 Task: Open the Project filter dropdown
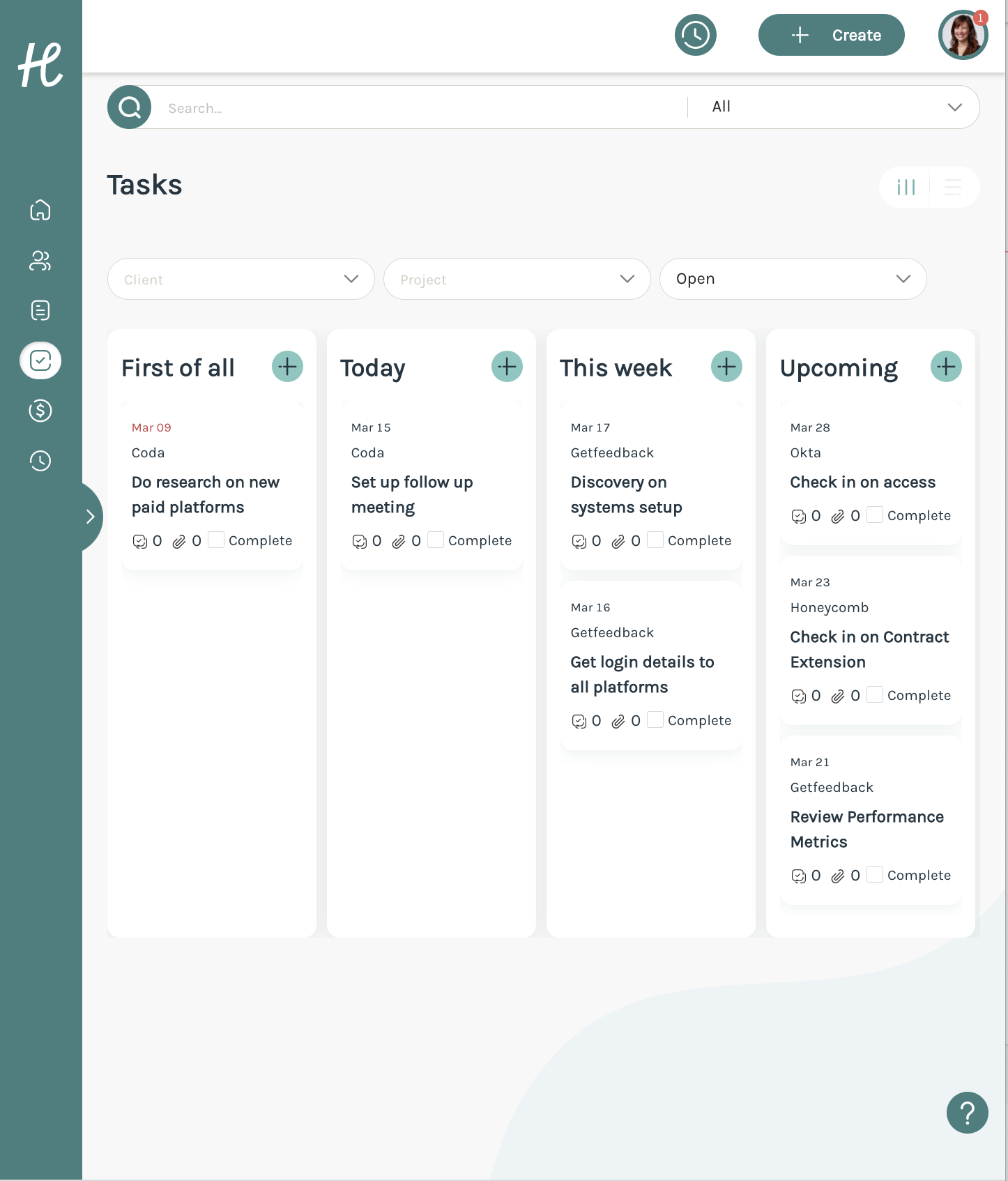[517, 279]
